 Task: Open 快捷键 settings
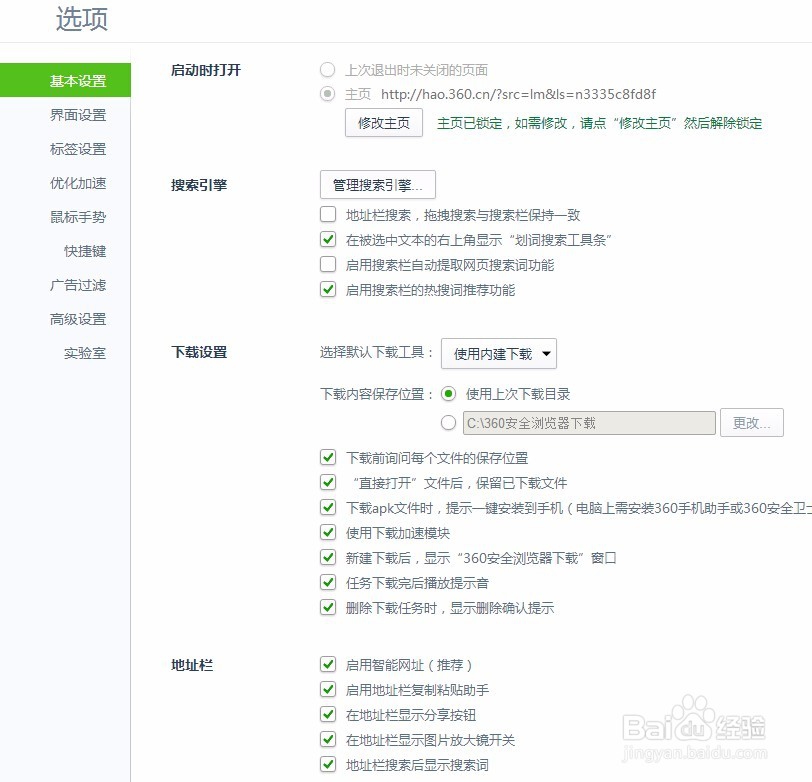coord(85,251)
